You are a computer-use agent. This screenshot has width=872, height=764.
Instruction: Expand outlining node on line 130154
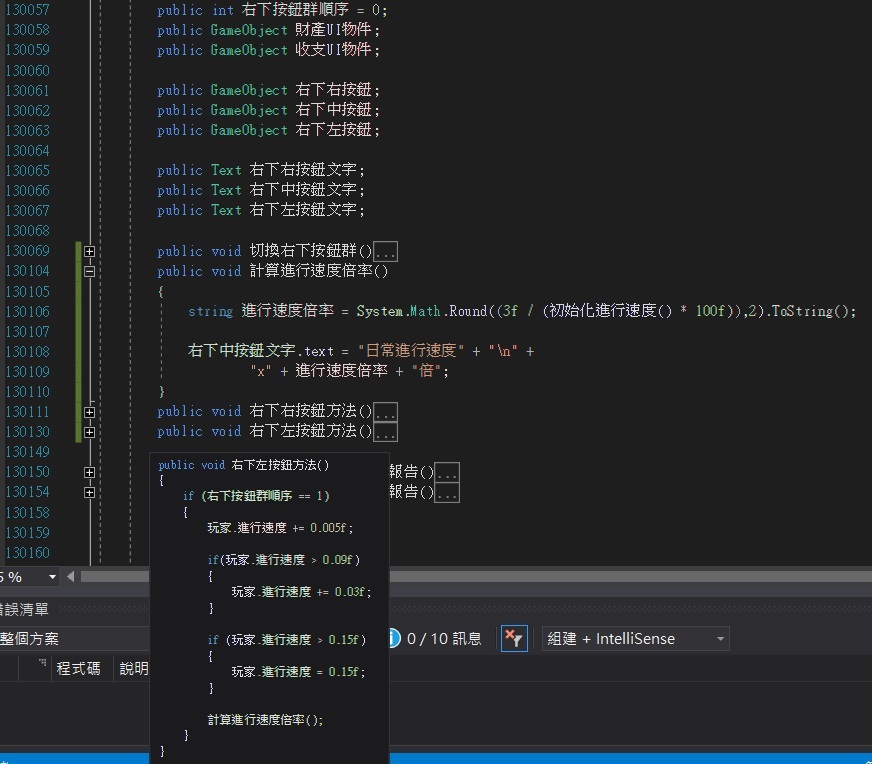pos(90,492)
